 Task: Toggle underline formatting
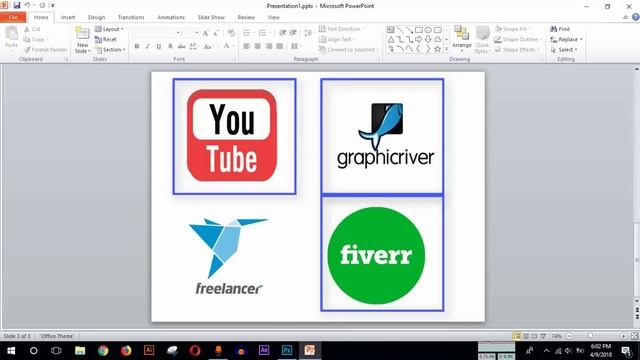click(x=159, y=46)
